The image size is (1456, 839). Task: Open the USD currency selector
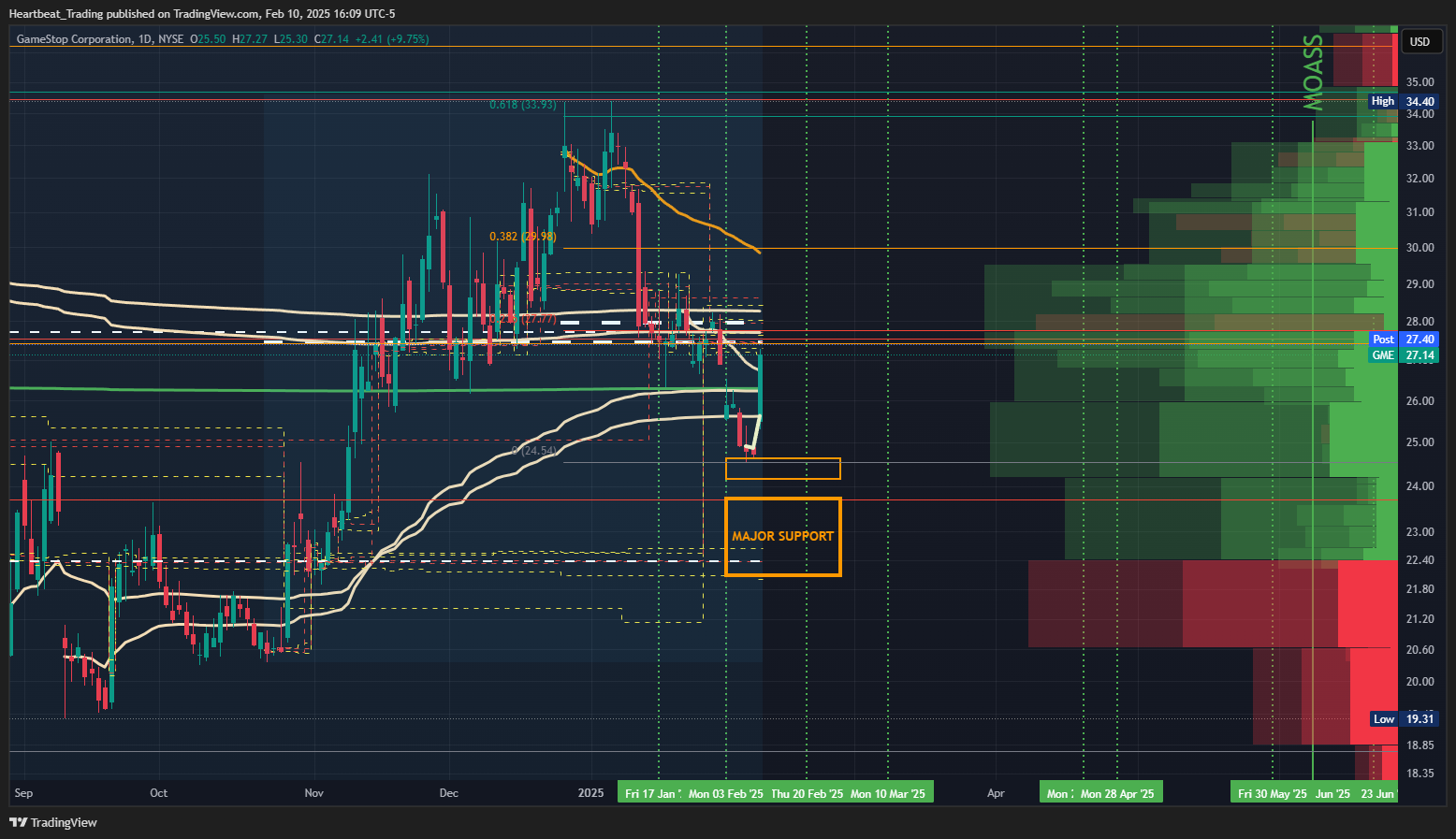pyautogui.click(x=1420, y=41)
